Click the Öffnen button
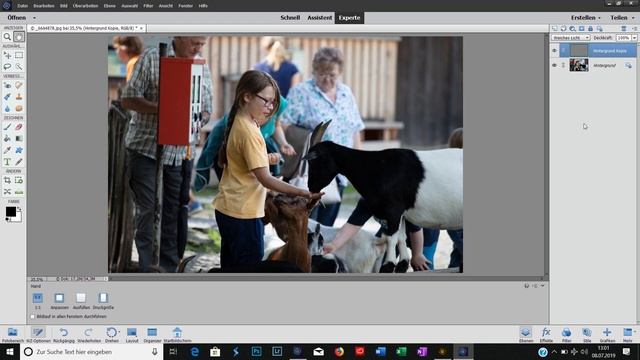The height and width of the screenshot is (360, 640). [17, 18]
